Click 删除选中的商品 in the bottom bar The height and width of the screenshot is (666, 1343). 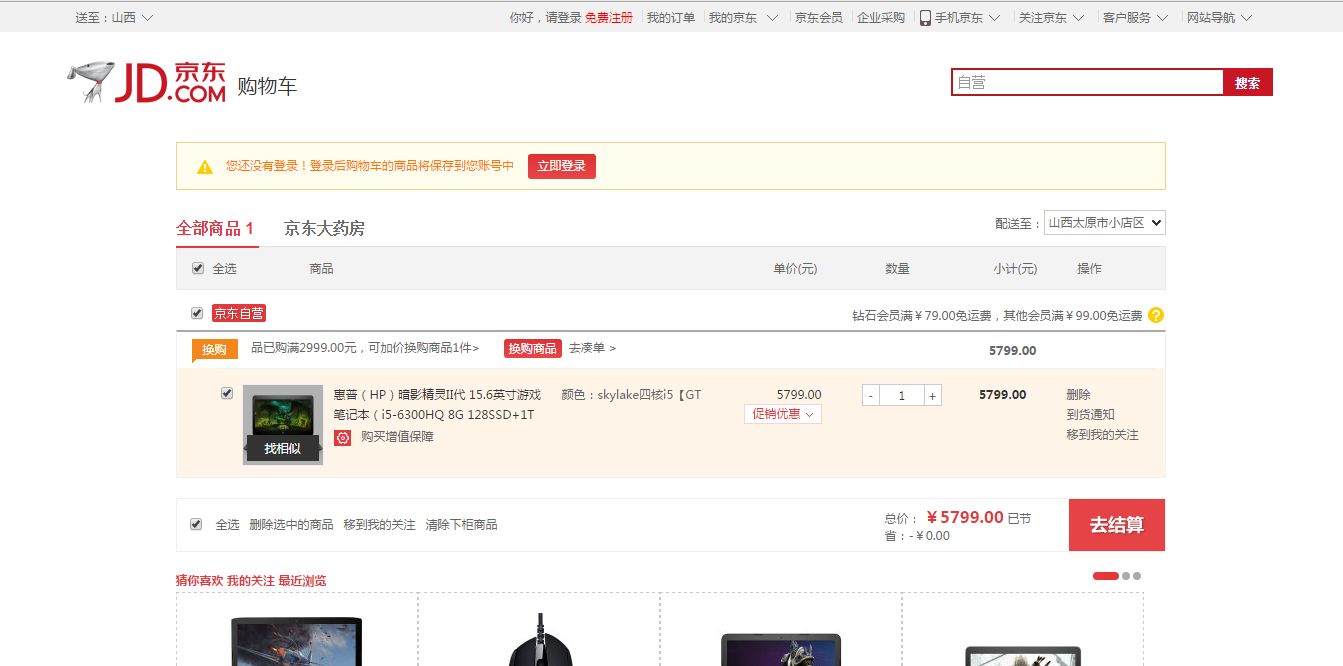pos(291,525)
